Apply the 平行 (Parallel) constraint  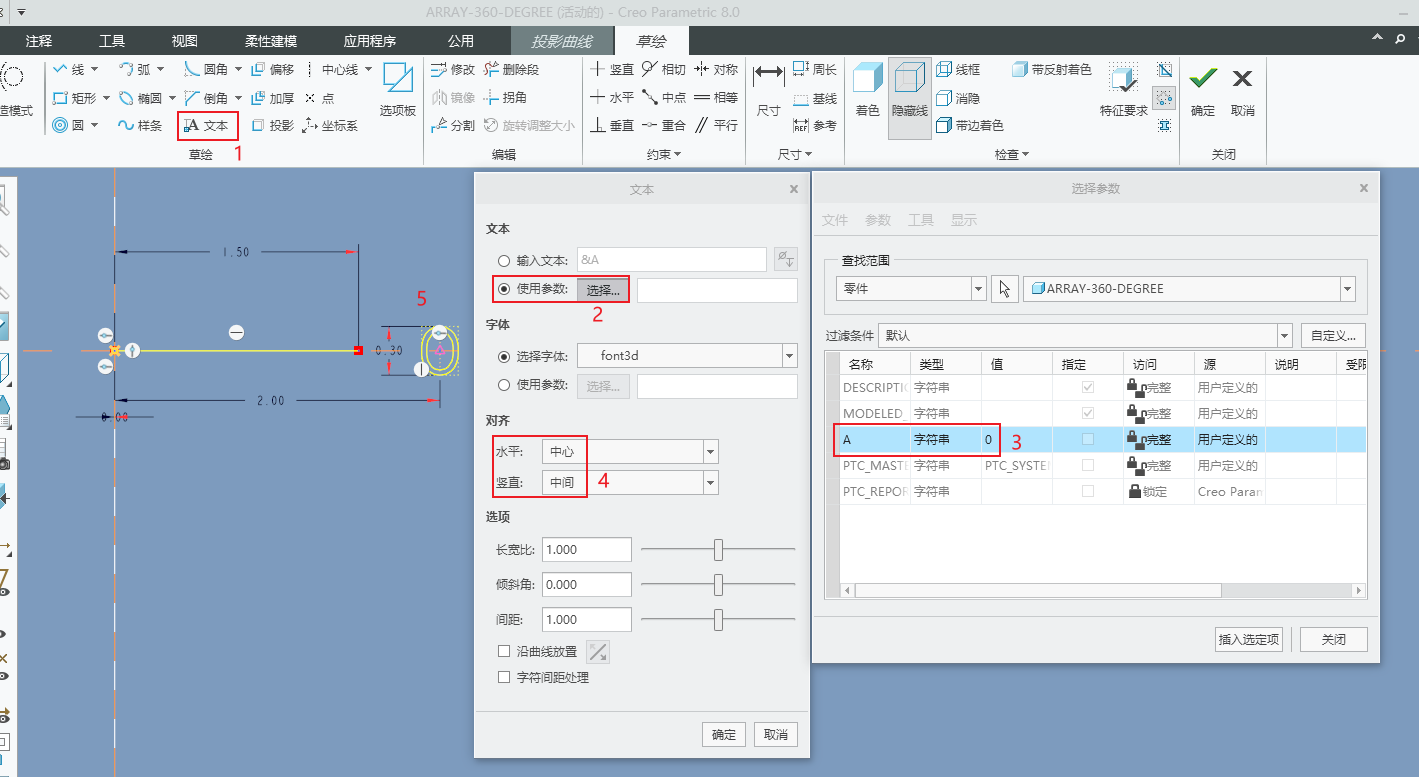(x=716, y=126)
